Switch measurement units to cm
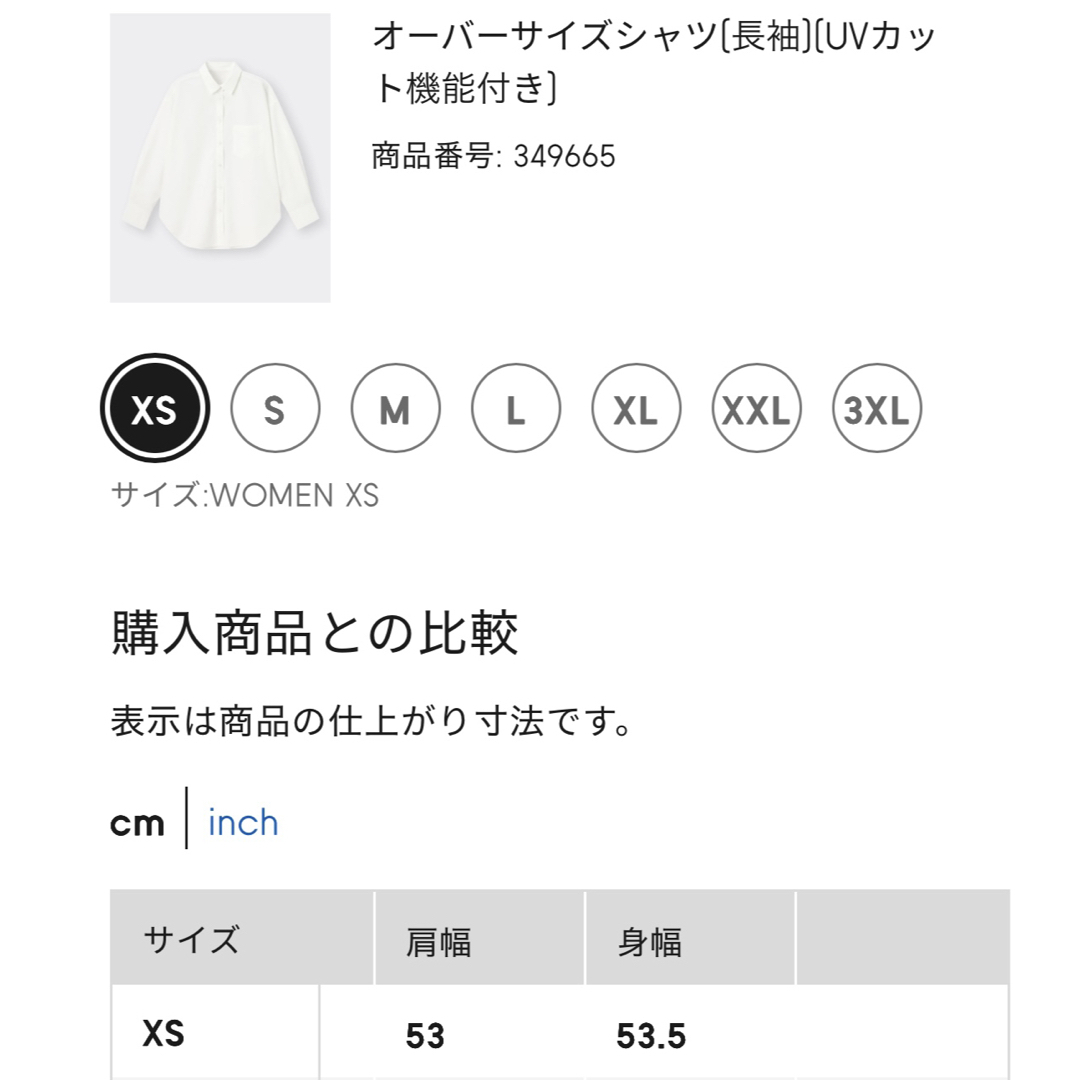 (137, 824)
